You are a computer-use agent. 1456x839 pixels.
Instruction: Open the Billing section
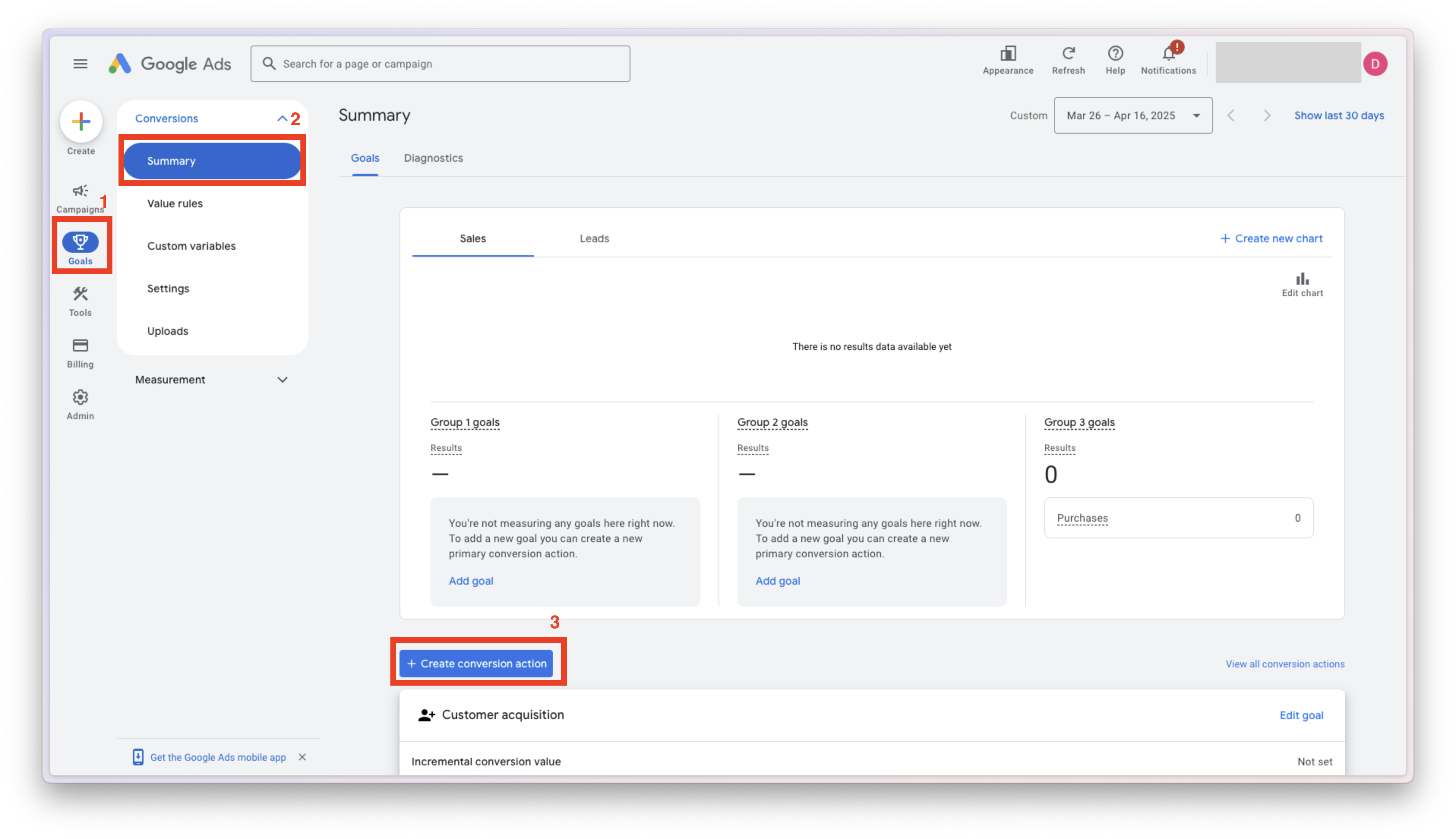click(x=80, y=352)
